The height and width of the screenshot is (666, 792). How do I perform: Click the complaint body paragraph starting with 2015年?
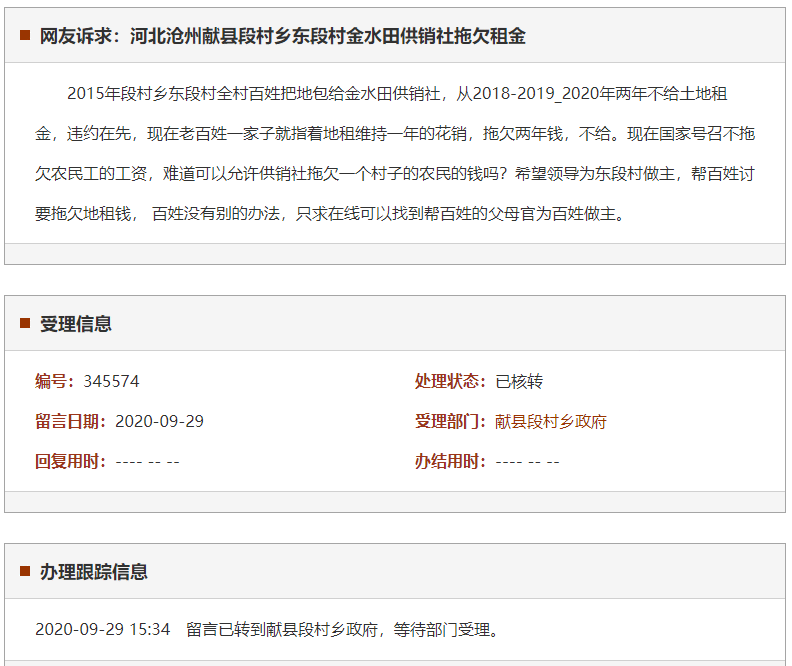coord(395,154)
